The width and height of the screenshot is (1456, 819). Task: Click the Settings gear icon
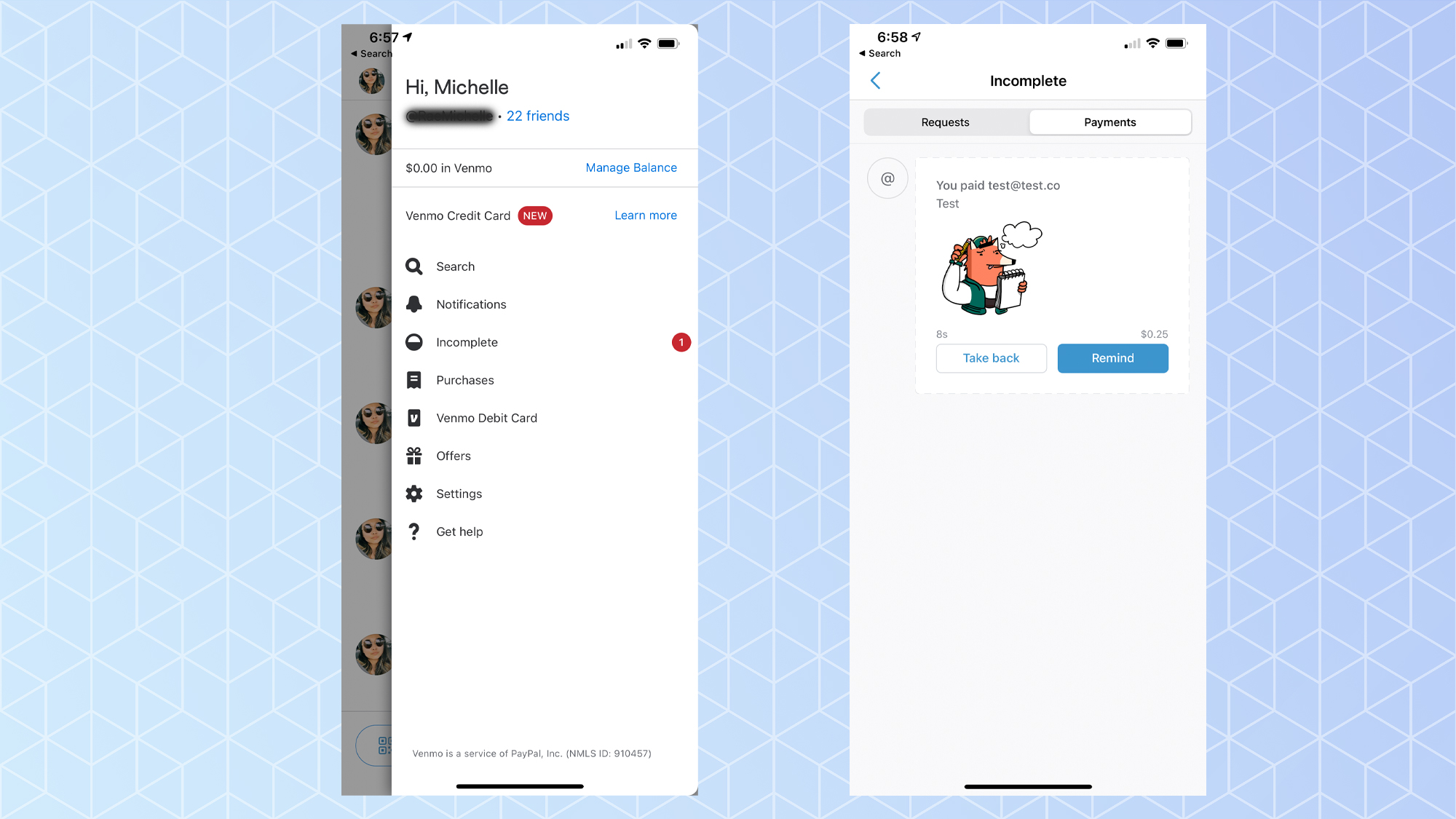414,493
